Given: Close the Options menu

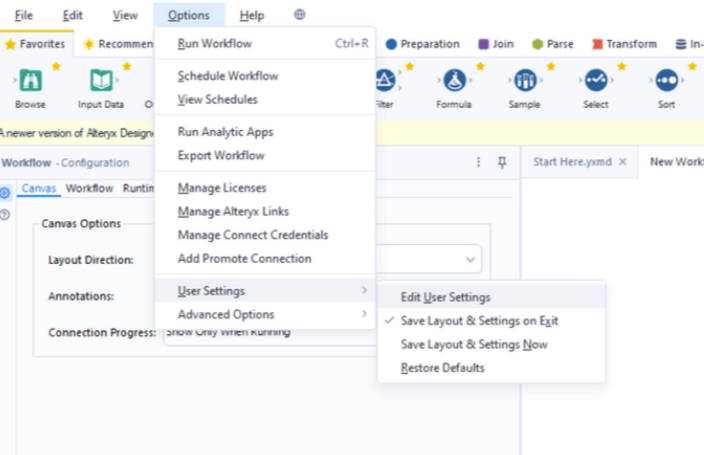Looking at the screenshot, I should coord(189,15).
